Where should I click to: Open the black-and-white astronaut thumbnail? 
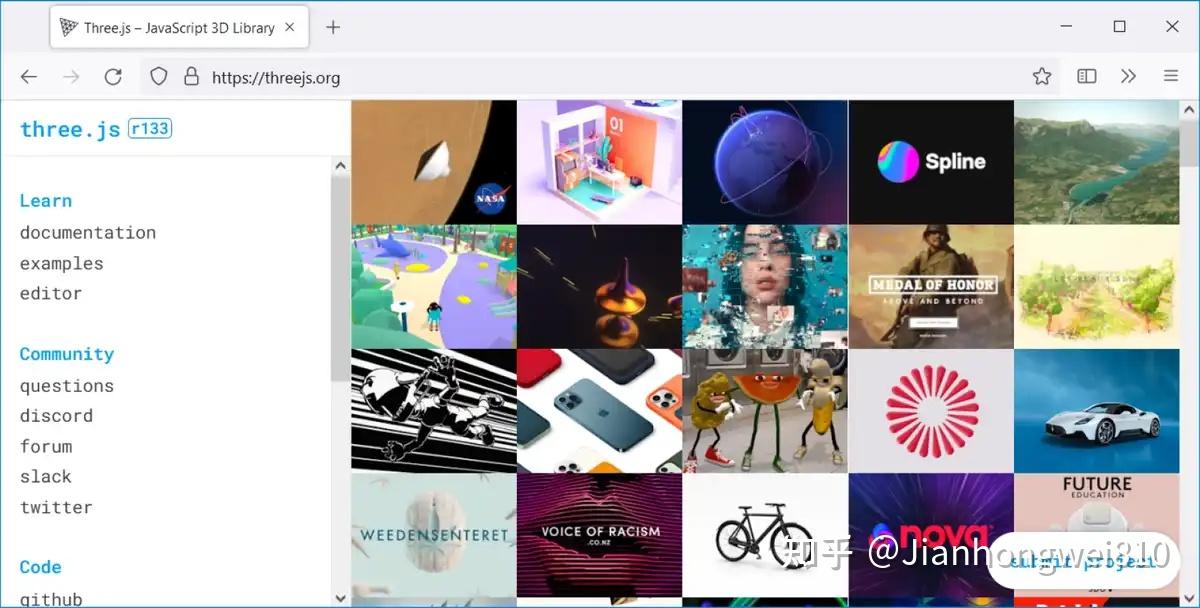[434, 411]
